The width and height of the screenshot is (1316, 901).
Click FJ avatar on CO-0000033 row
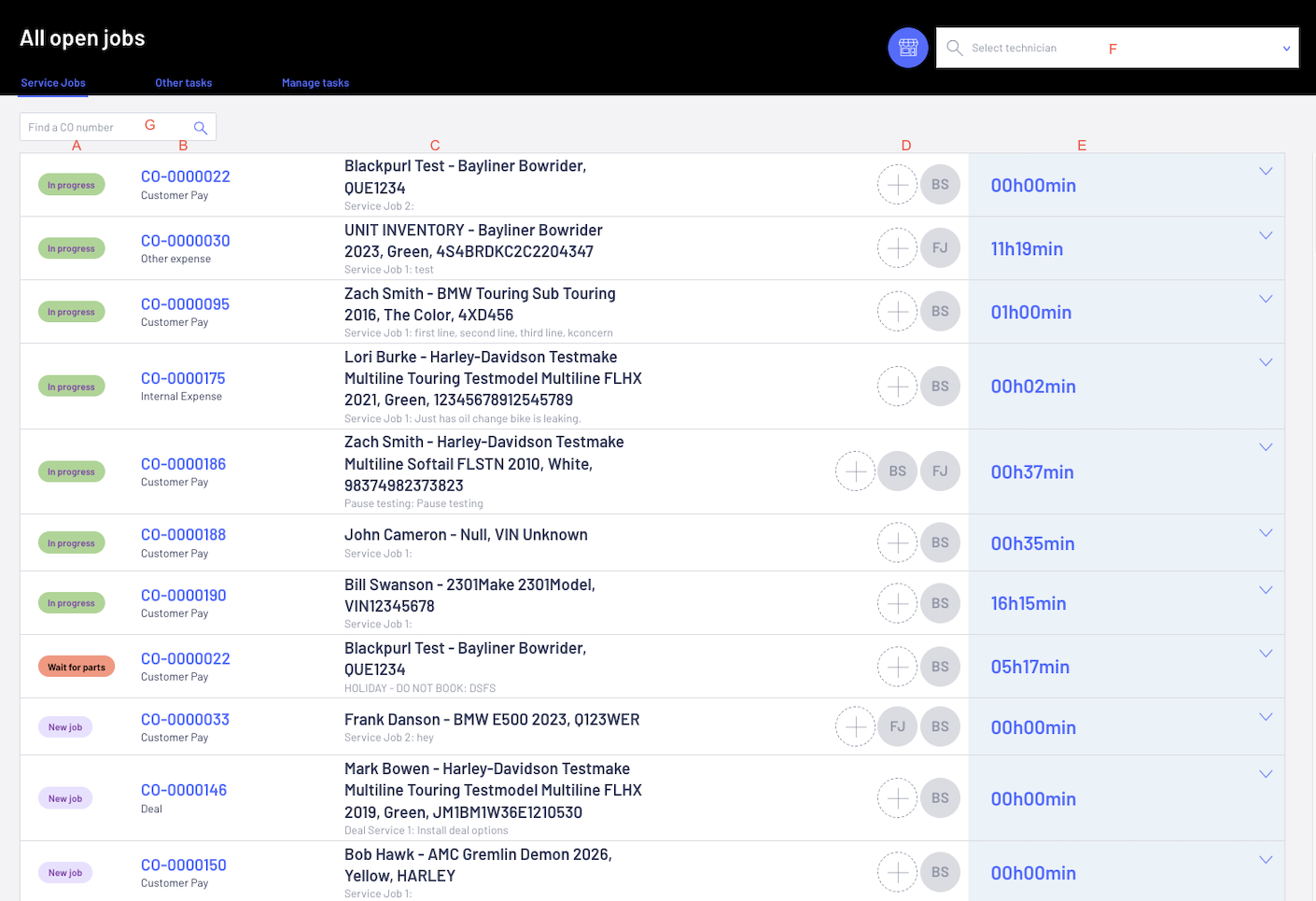[x=897, y=726]
